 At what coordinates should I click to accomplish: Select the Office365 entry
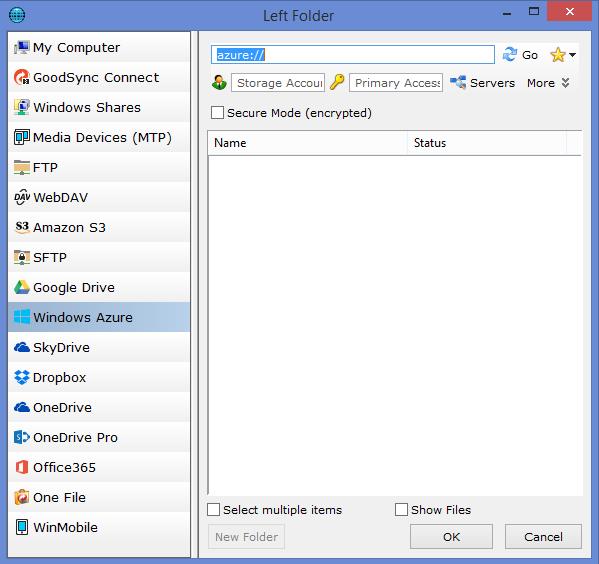[99, 467]
